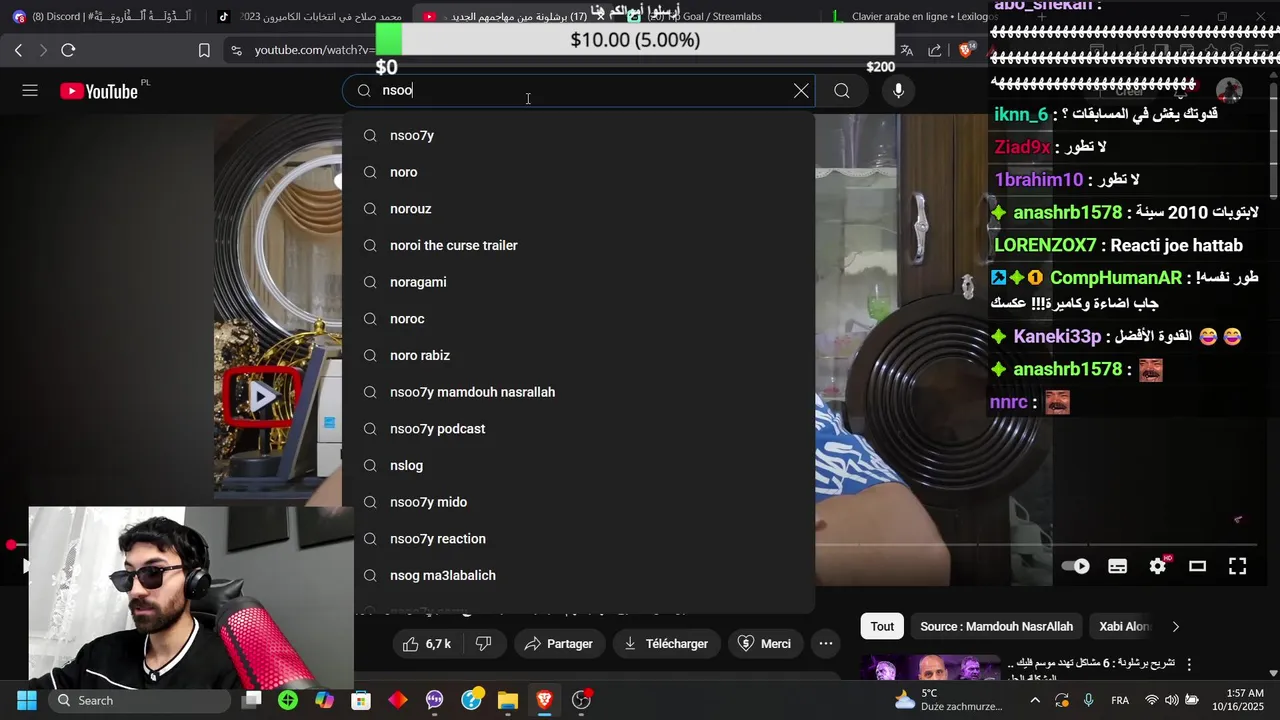1280x720 pixels.
Task: Select the Source : Mamdouh NasrAllah chip
Action: [x=996, y=627]
